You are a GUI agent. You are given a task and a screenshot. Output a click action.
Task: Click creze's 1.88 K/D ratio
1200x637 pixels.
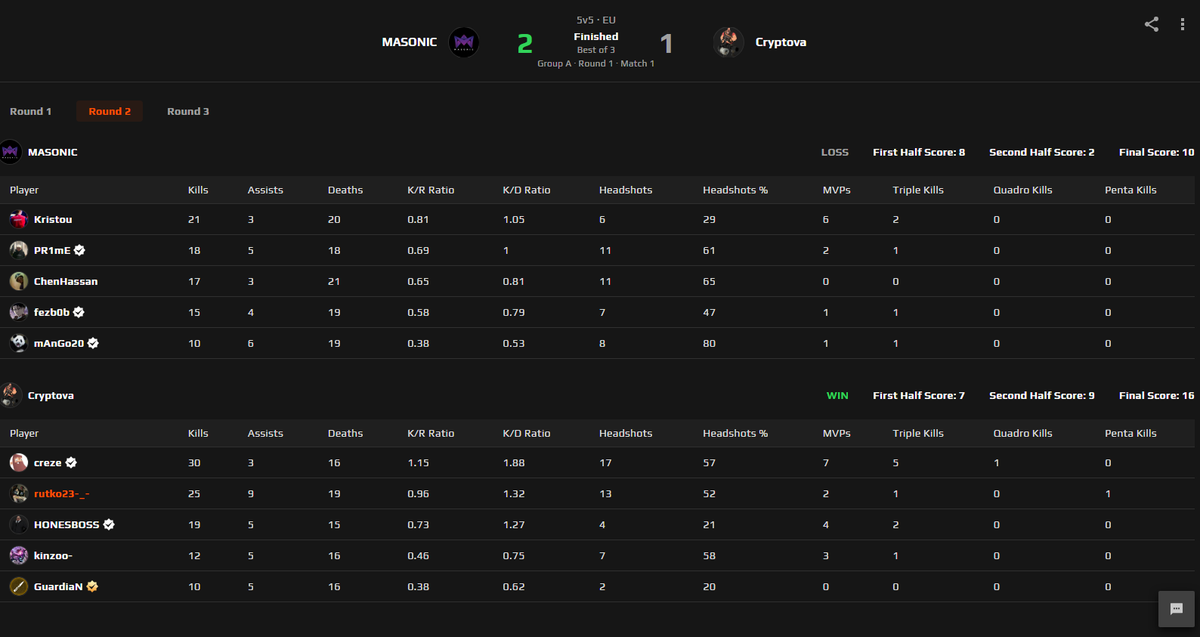(x=513, y=463)
